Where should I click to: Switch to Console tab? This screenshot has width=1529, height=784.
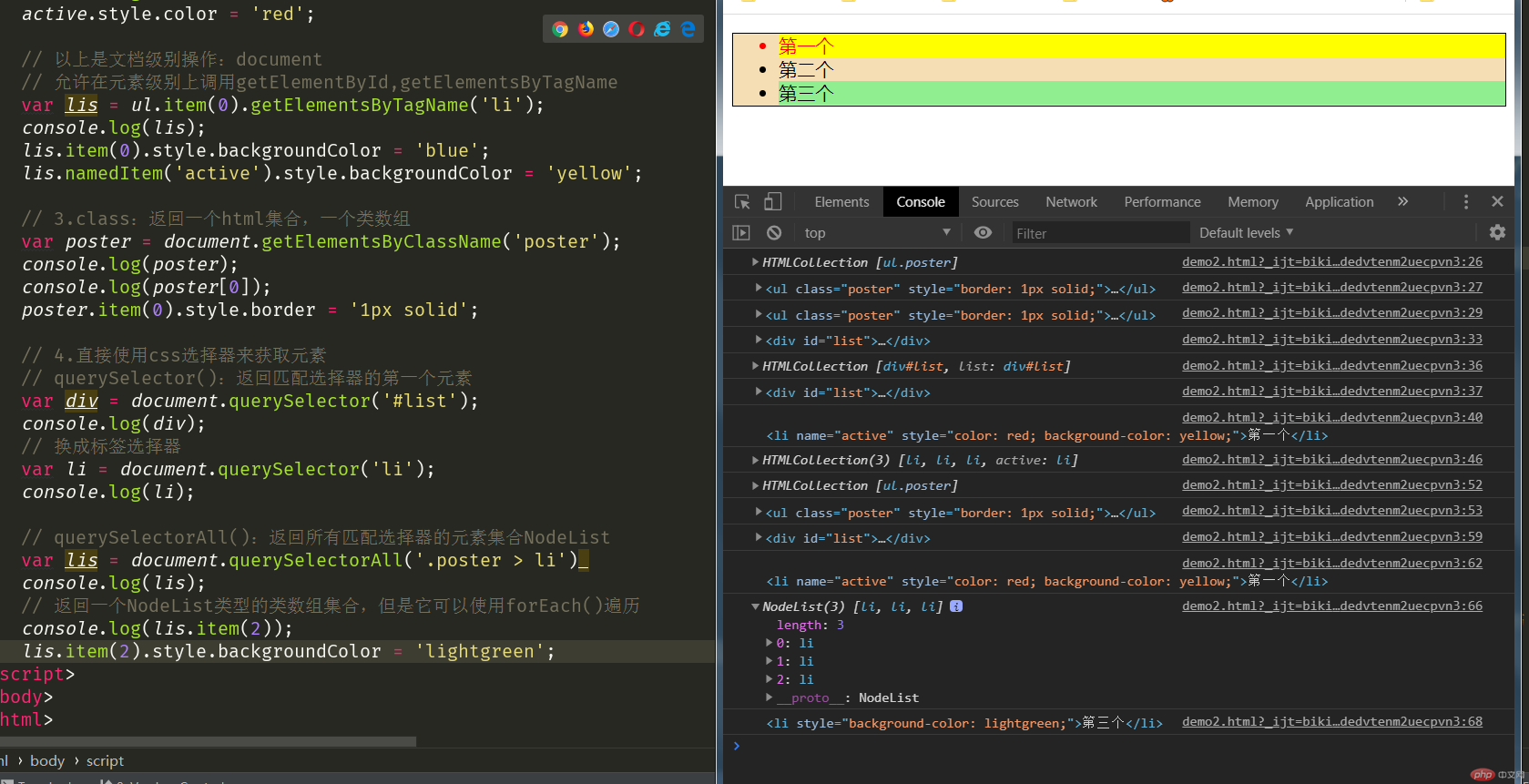pyautogui.click(x=921, y=202)
